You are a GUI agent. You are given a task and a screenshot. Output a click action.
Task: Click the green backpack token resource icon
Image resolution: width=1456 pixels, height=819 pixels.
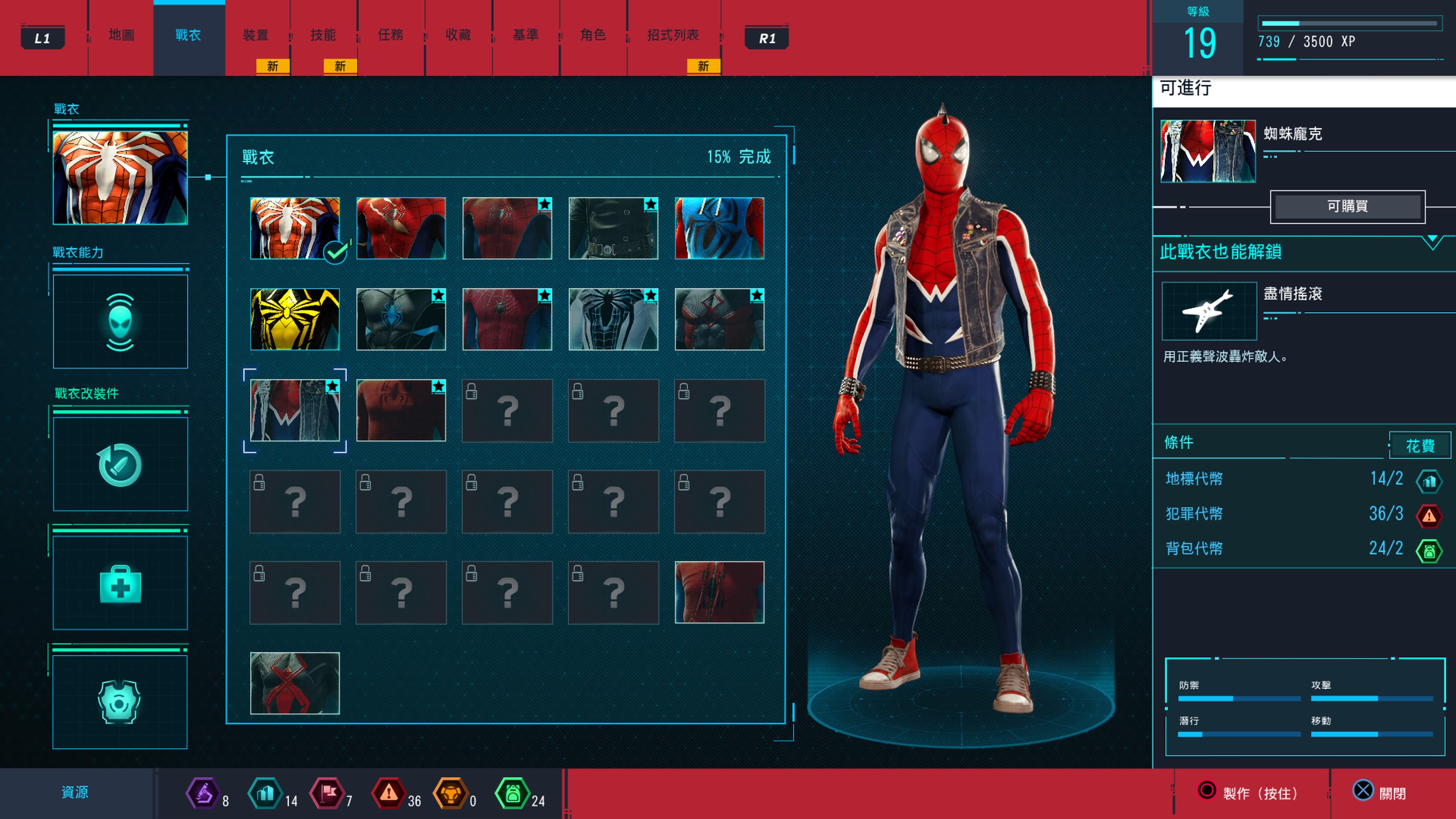512,794
